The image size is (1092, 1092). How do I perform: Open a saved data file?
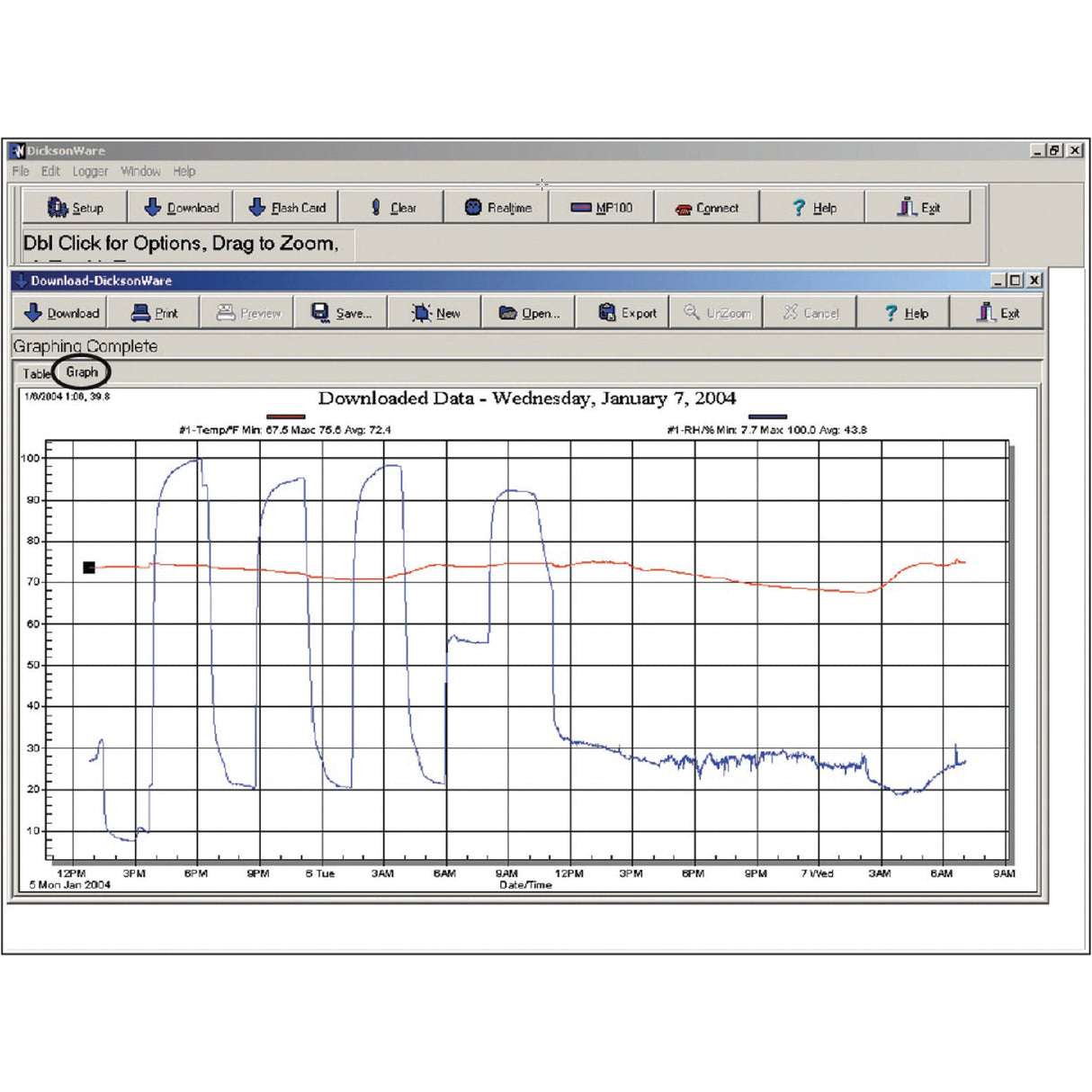530,312
